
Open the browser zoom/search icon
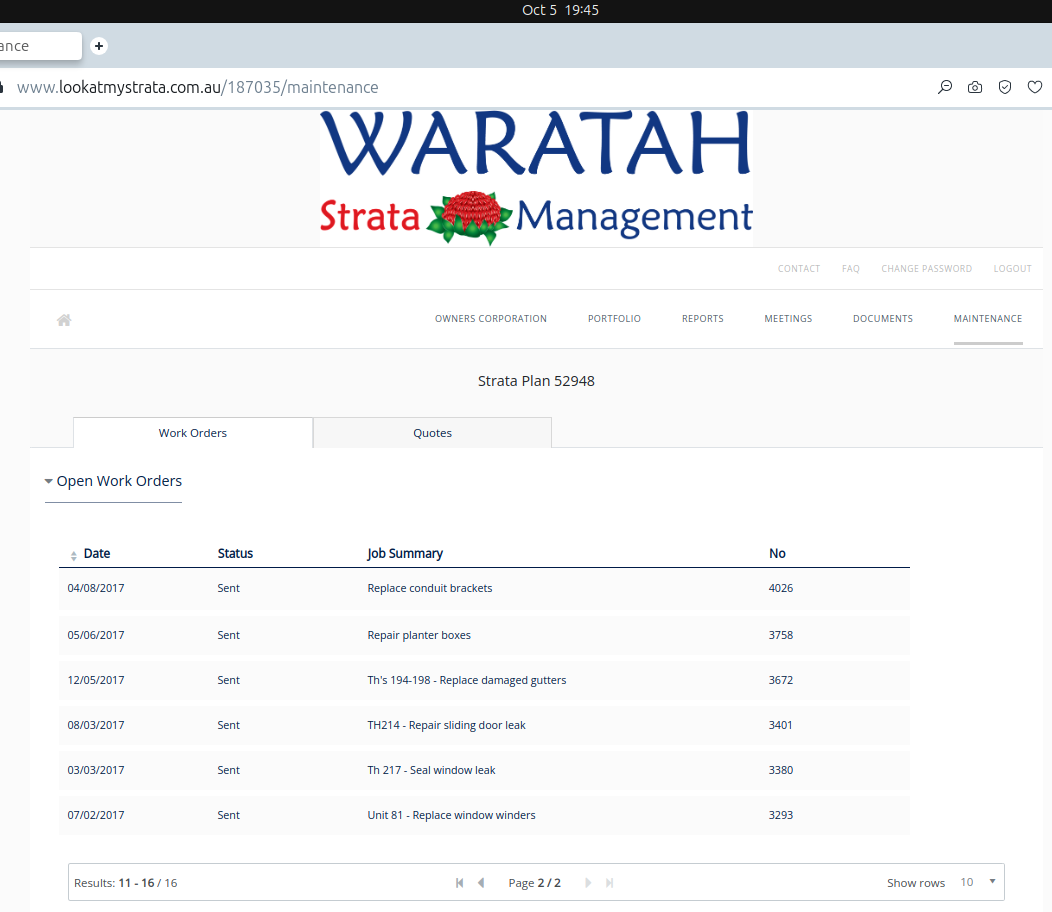[945, 87]
